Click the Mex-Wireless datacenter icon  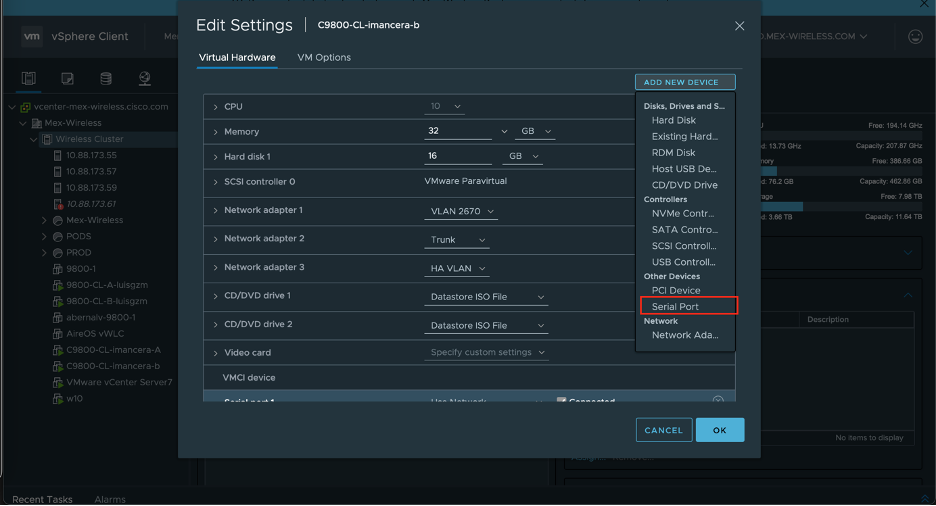tap(36, 123)
